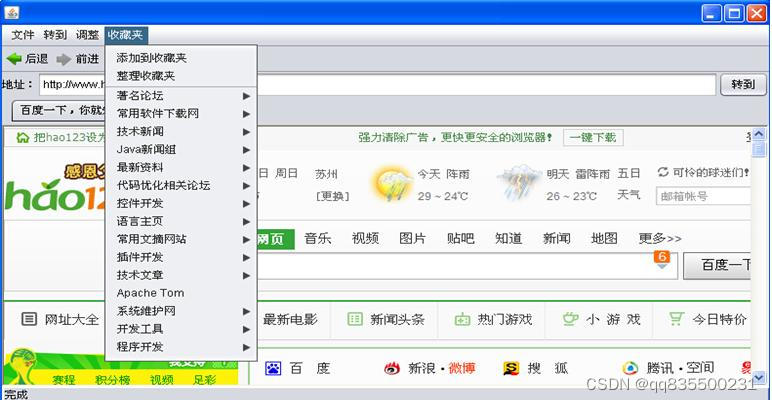
Task: Expand the 控件开发 submenu
Action: point(181,203)
